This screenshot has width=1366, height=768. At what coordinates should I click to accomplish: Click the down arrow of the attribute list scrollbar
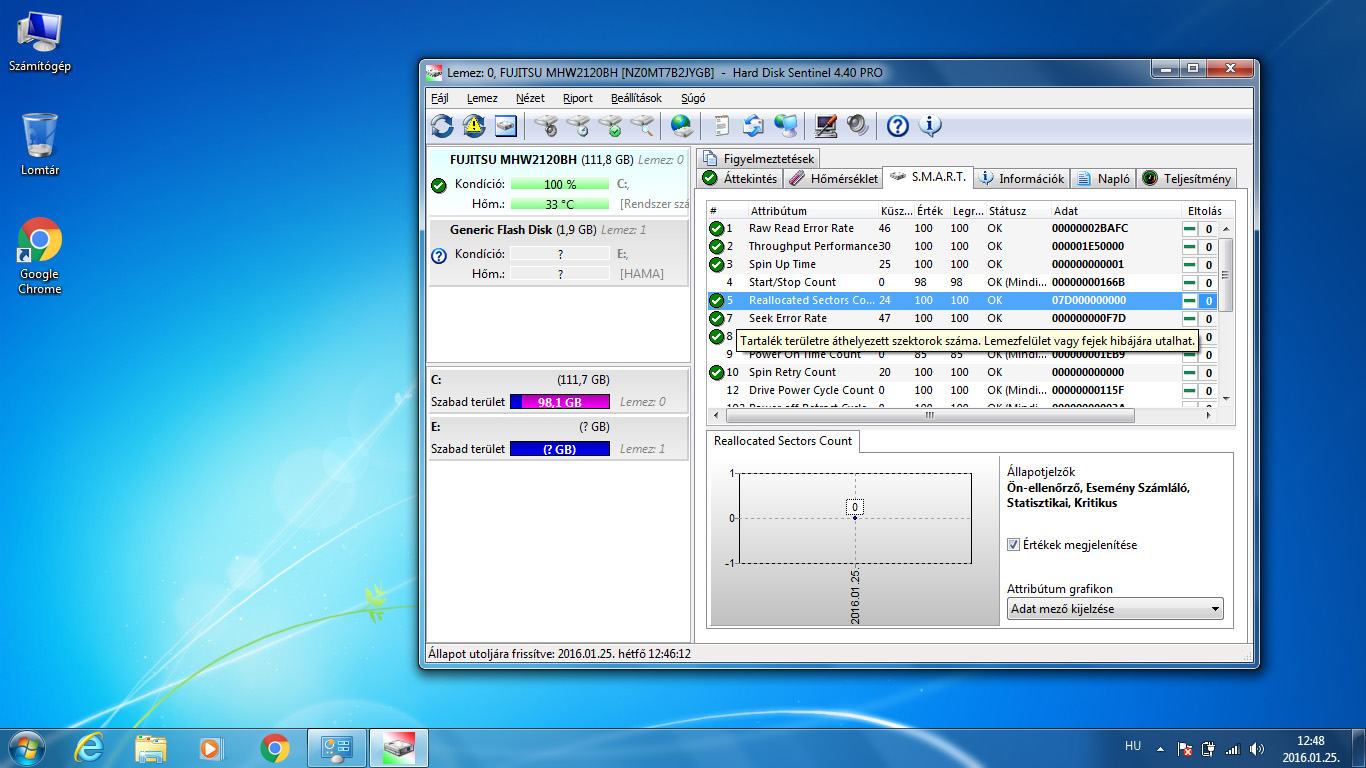tap(1226, 398)
